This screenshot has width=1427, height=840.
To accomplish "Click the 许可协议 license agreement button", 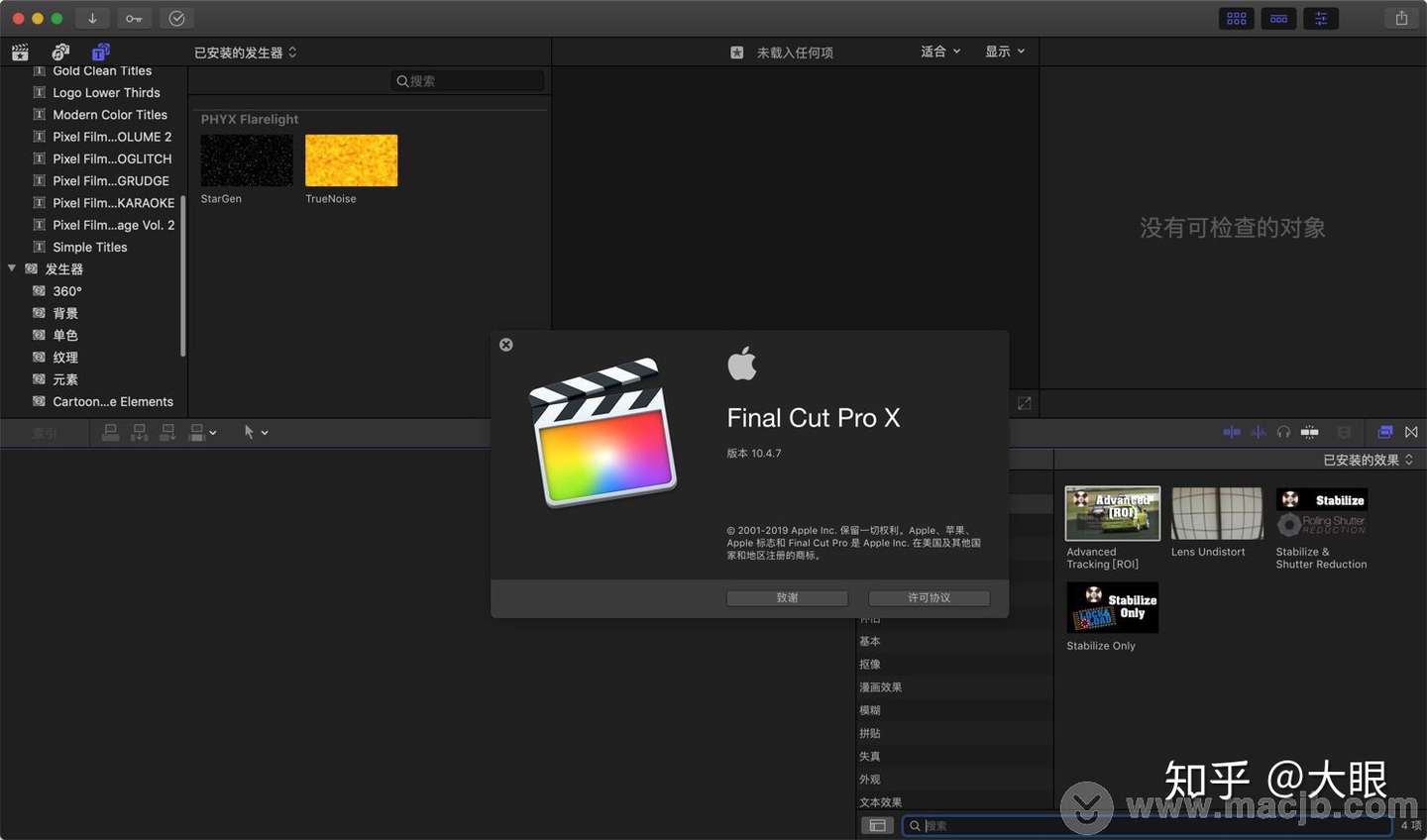I will click(x=929, y=598).
